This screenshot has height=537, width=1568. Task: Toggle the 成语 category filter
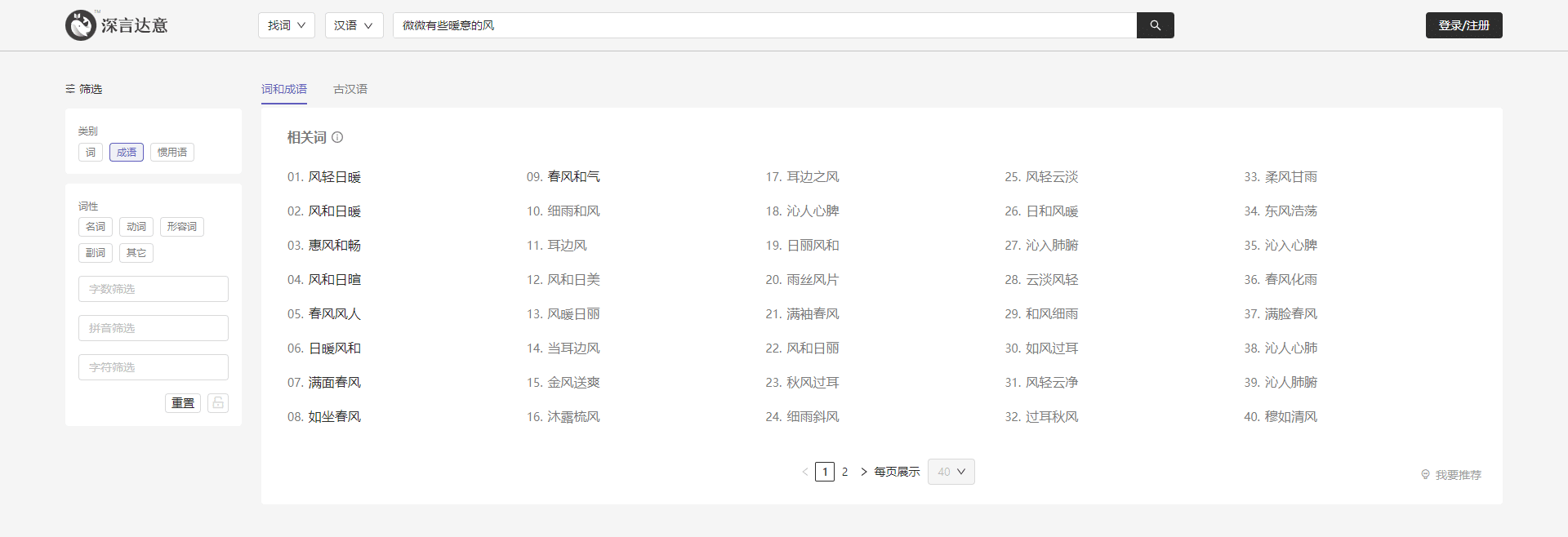coord(127,152)
